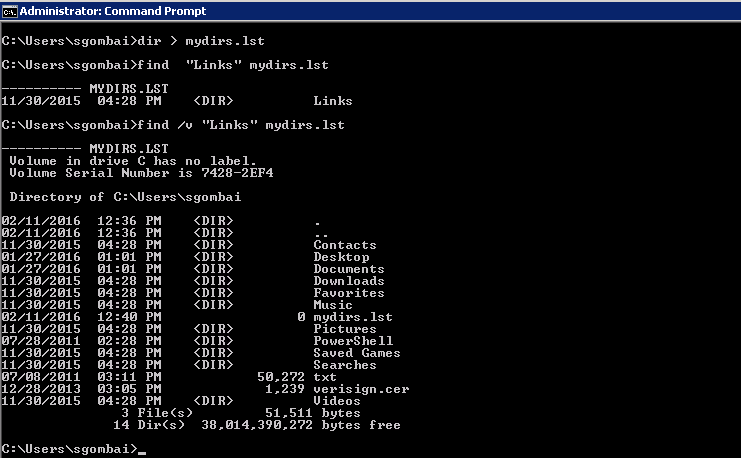Click the 07/28/2011 date on the PowerShell row
Viewport: 741px width, 458px height.
[x=41, y=341]
